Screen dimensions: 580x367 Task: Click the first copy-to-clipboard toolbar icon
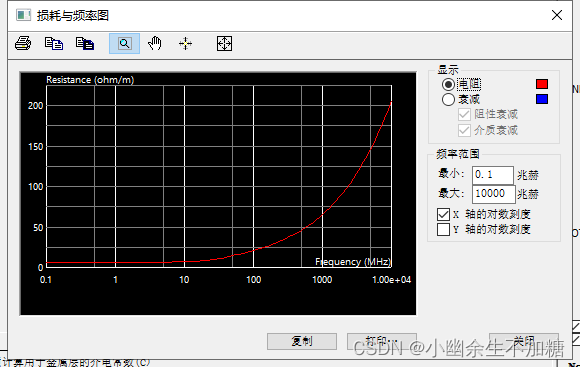pyautogui.click(x=54, y=44)
